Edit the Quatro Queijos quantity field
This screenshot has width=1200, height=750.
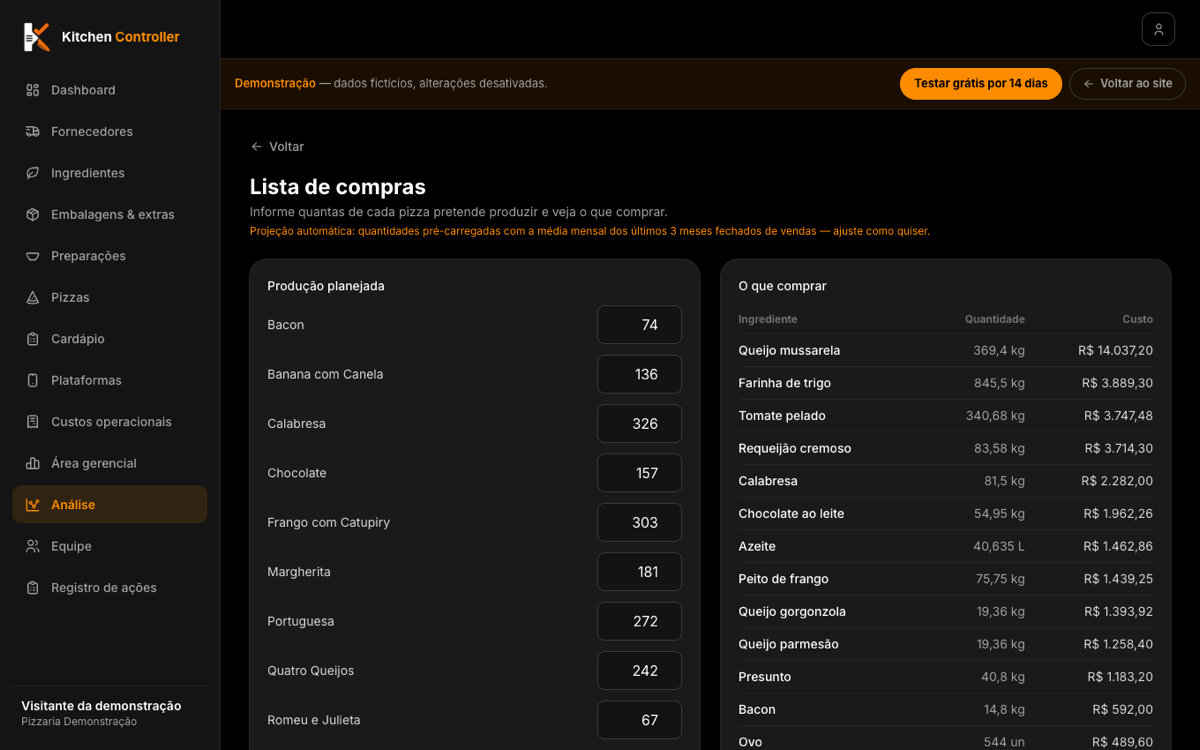[640, 671]
